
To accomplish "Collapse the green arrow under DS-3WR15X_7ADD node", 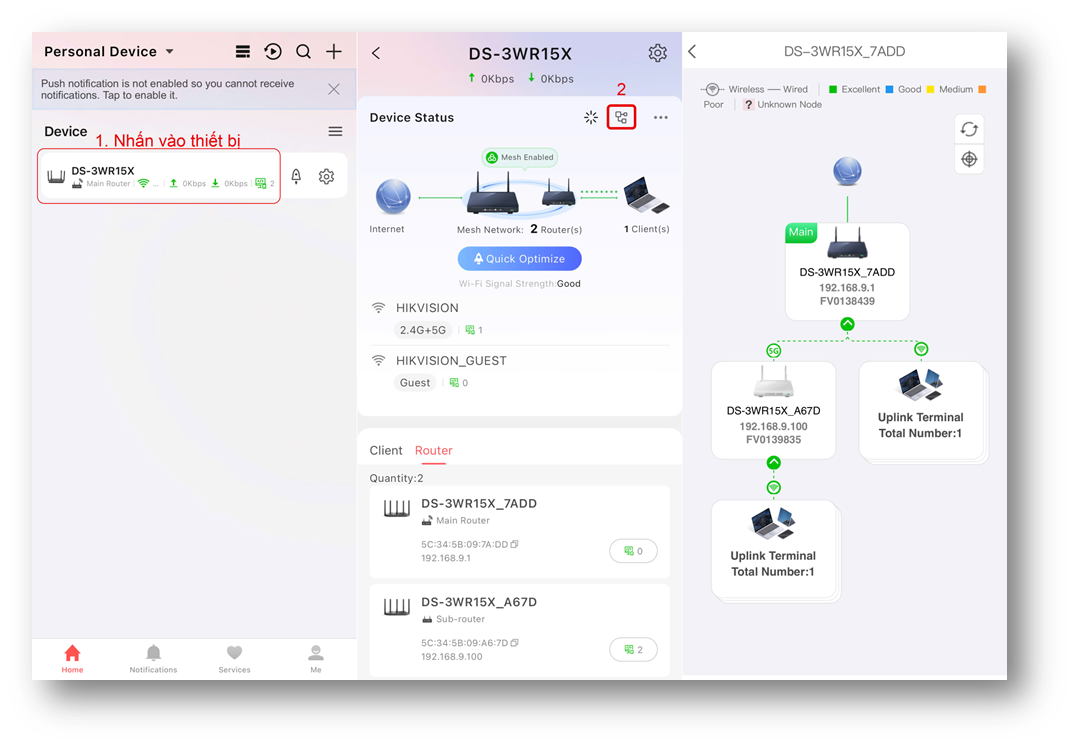I will (x=847, y=324).
